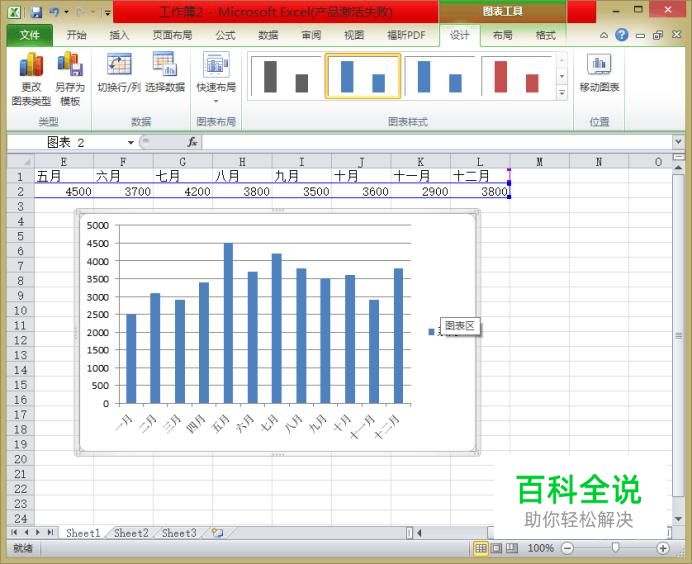
Task: Open the Undo history dropdown arrow
Action: click(x=67, y=12)
